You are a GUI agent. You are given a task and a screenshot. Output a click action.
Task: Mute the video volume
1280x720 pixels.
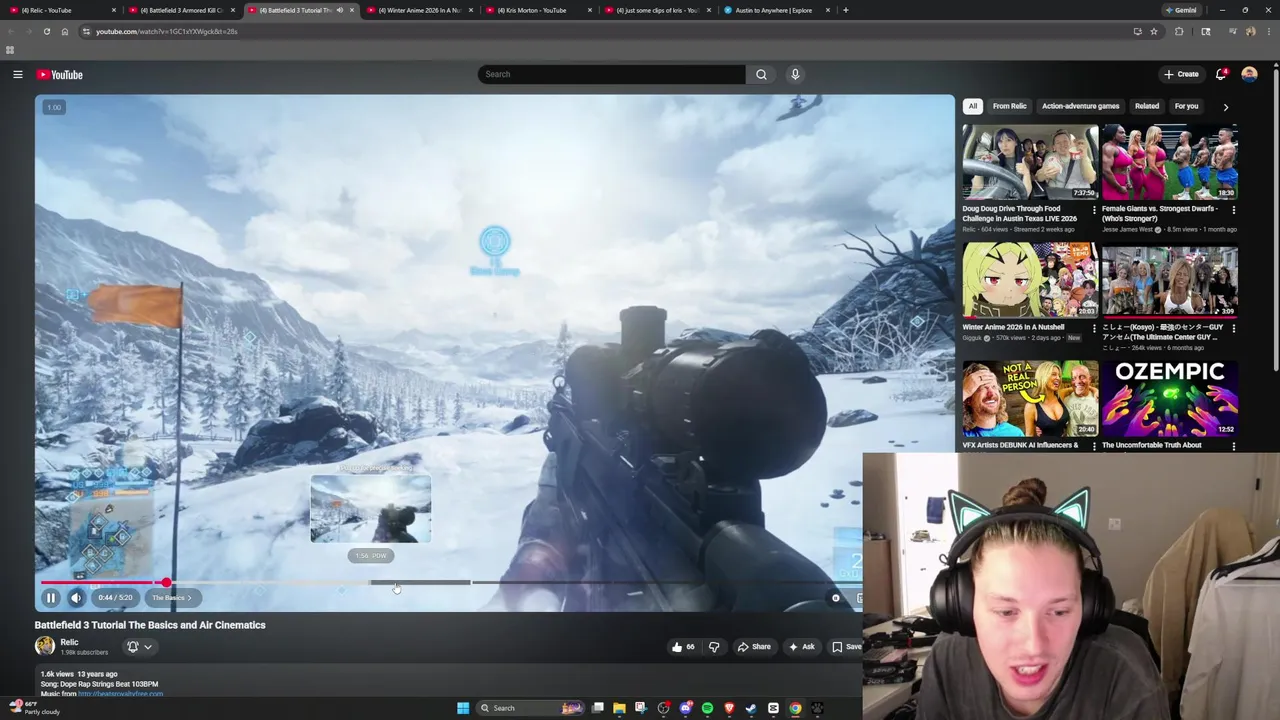[x=76, y=598]
